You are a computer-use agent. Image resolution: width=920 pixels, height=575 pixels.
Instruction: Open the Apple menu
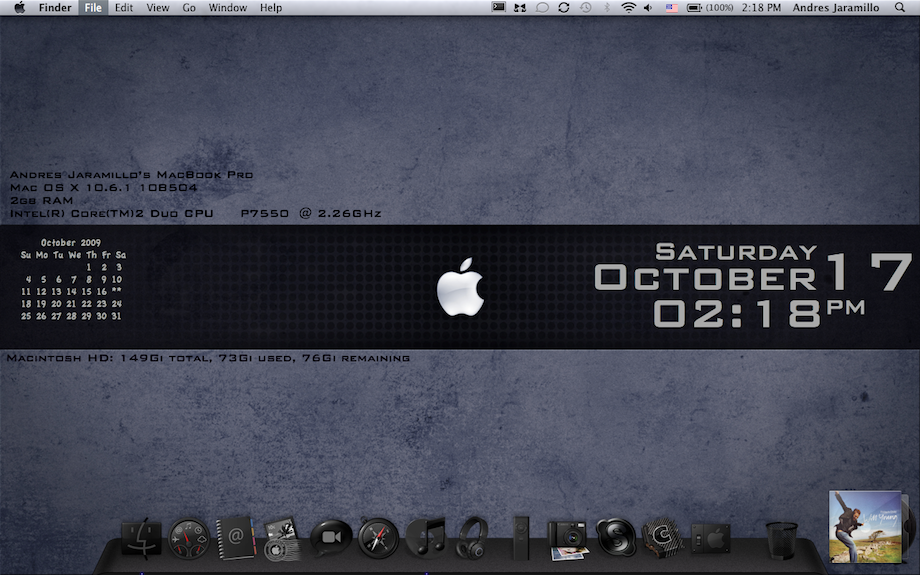[19, 8]
